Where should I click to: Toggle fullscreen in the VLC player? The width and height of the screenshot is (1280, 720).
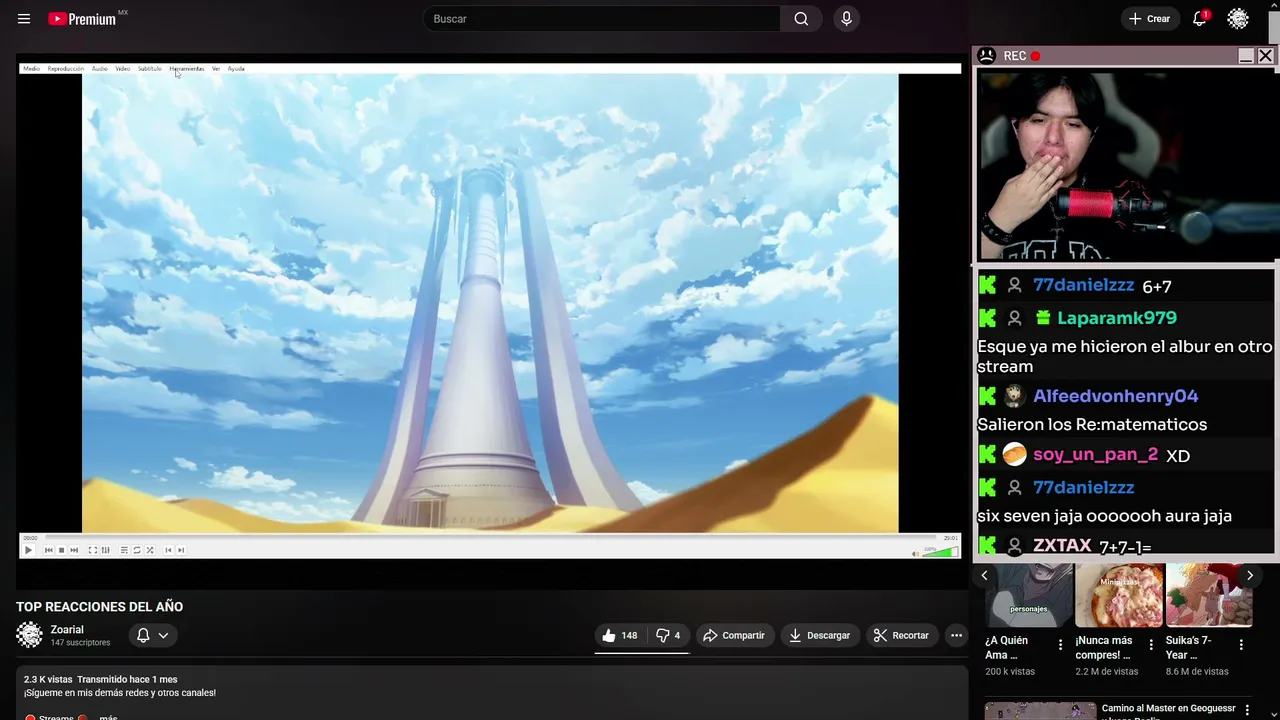coord(92,550)
